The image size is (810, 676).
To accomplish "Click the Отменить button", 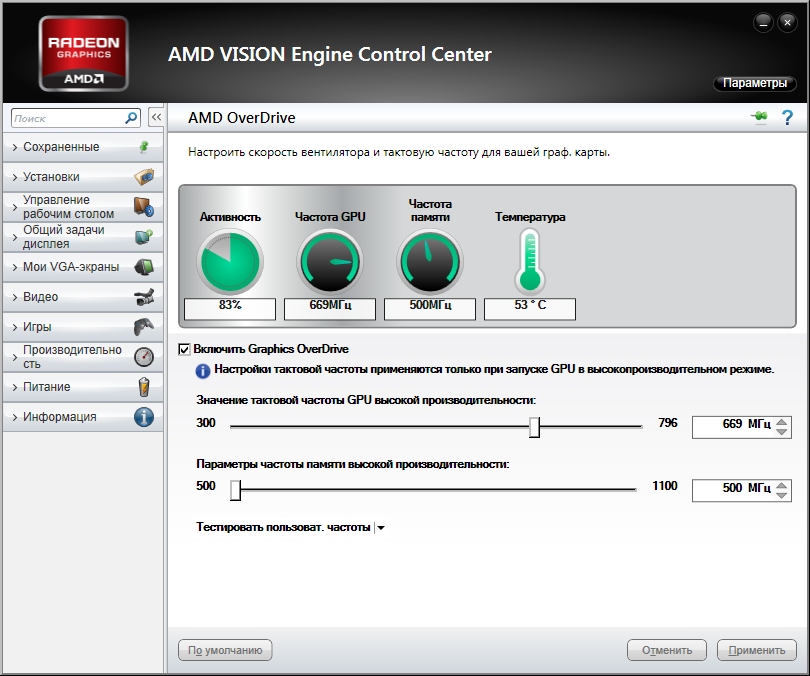I will (667, 650).
